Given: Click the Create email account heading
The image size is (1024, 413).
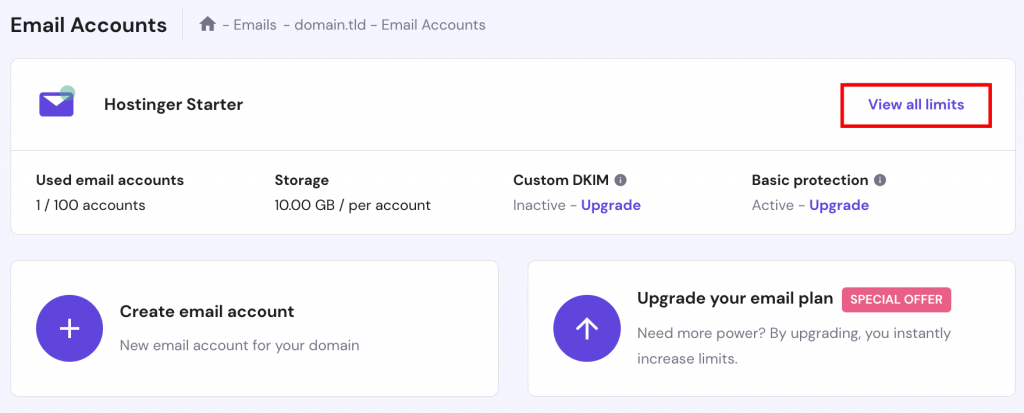Looking at the screenshot, I should (207, 312).
